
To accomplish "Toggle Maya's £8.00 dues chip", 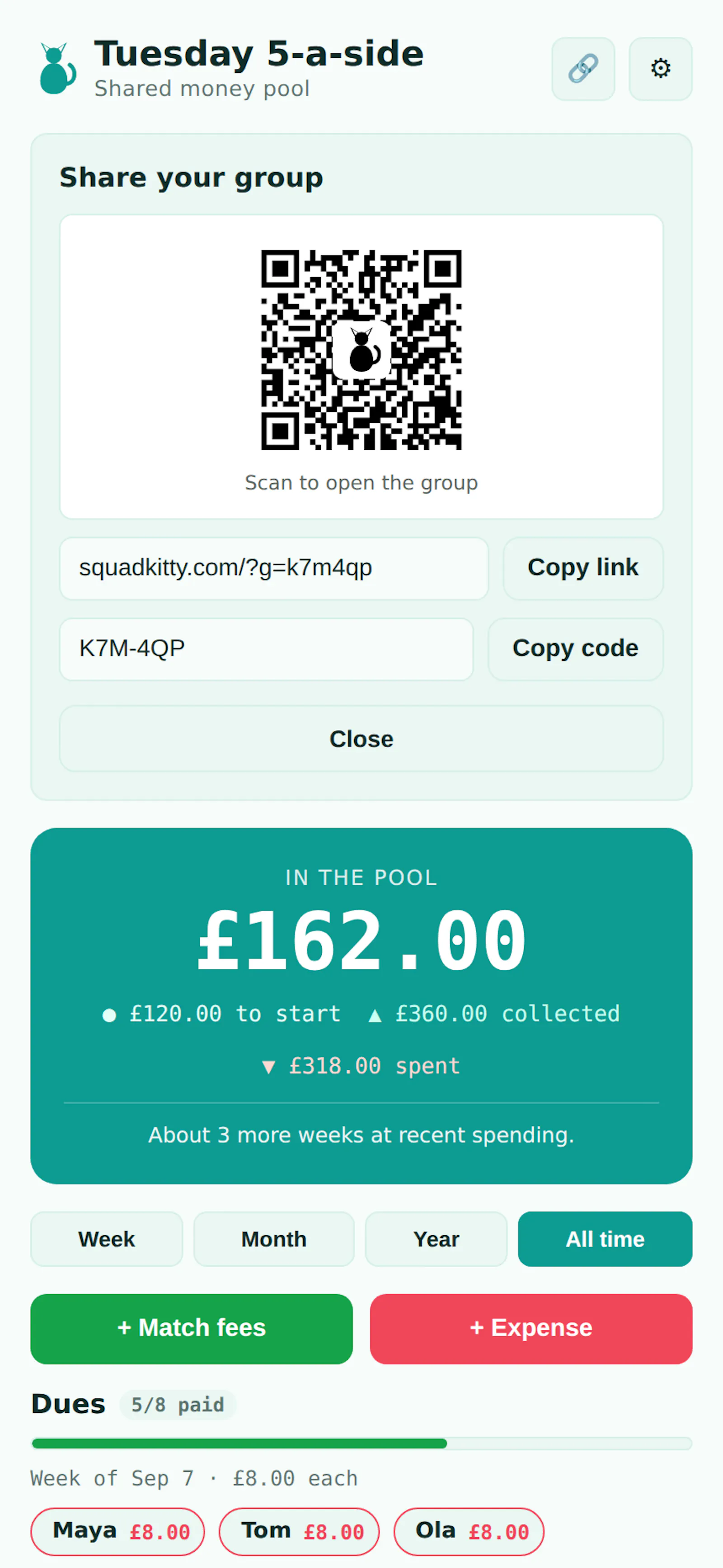I will [x=117, y=1531].
